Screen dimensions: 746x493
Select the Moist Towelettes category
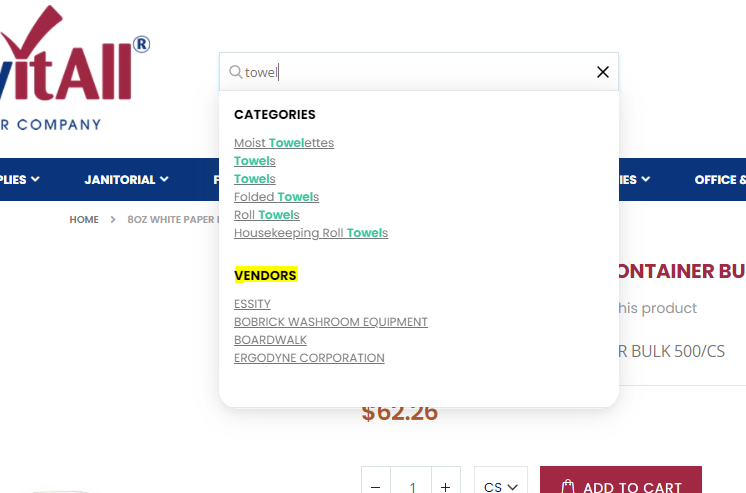coord(284,143)
